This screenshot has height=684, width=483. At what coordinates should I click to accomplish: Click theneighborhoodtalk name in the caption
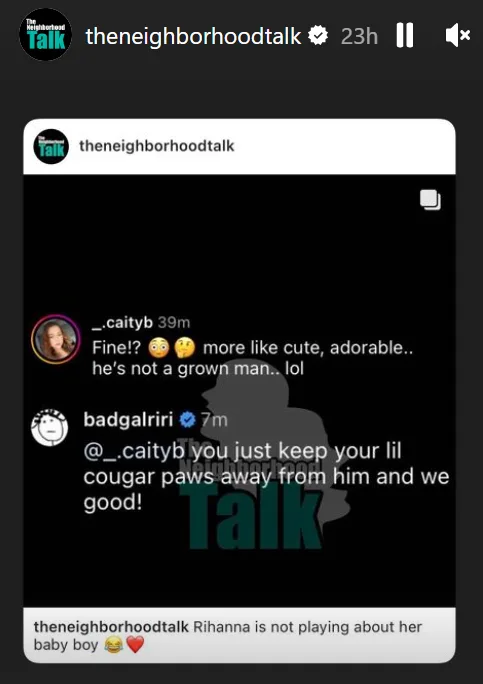(x=111, y=627)
